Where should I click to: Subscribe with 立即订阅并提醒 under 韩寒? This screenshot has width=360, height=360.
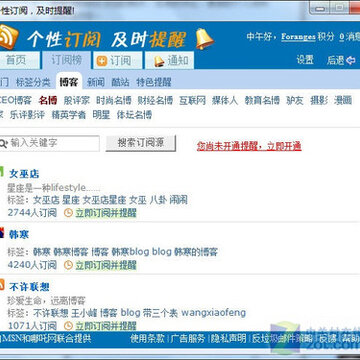click(106, 265)
